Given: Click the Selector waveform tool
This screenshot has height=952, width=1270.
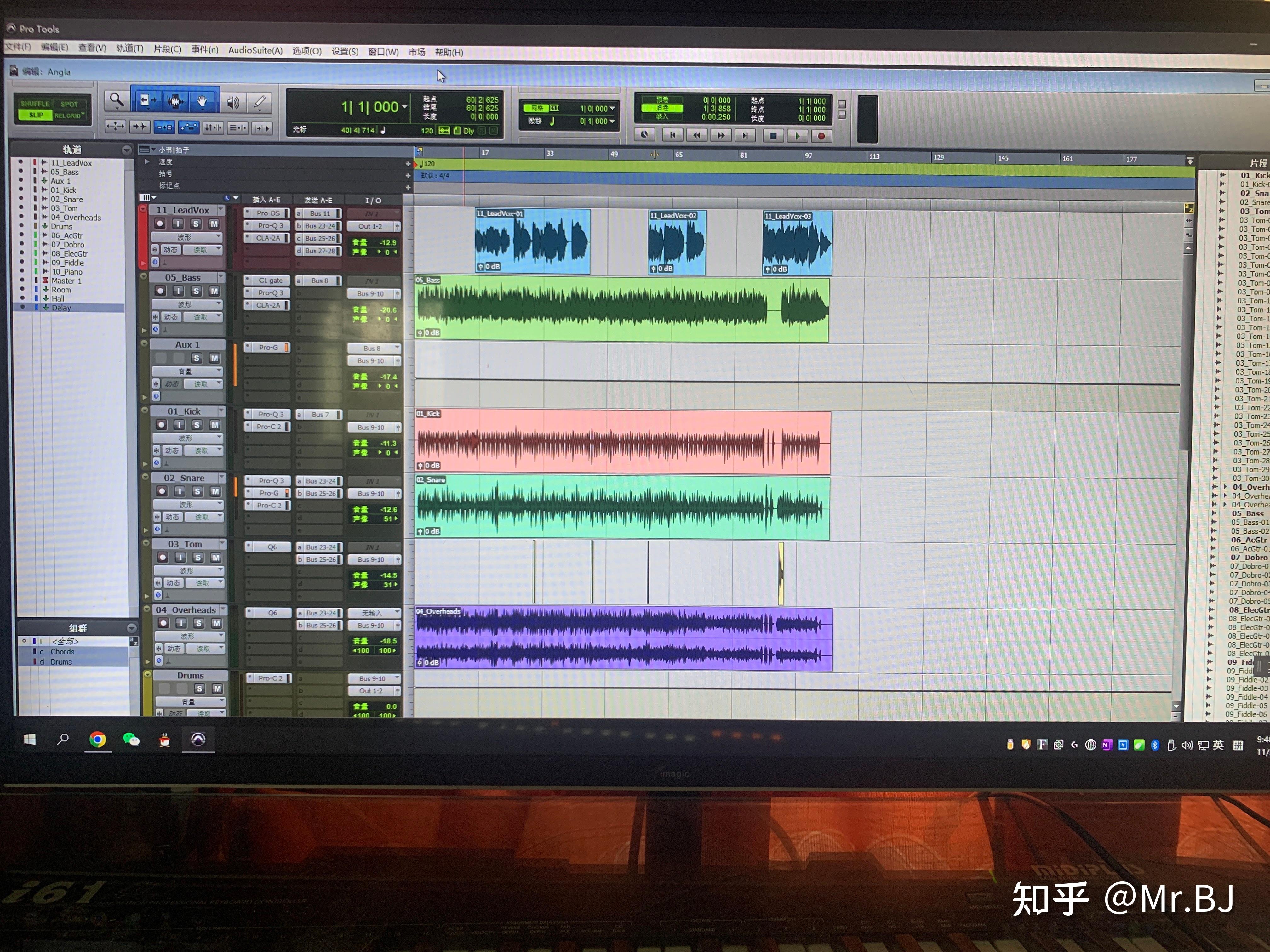Looking at the screenshot, I should (175, 102).
